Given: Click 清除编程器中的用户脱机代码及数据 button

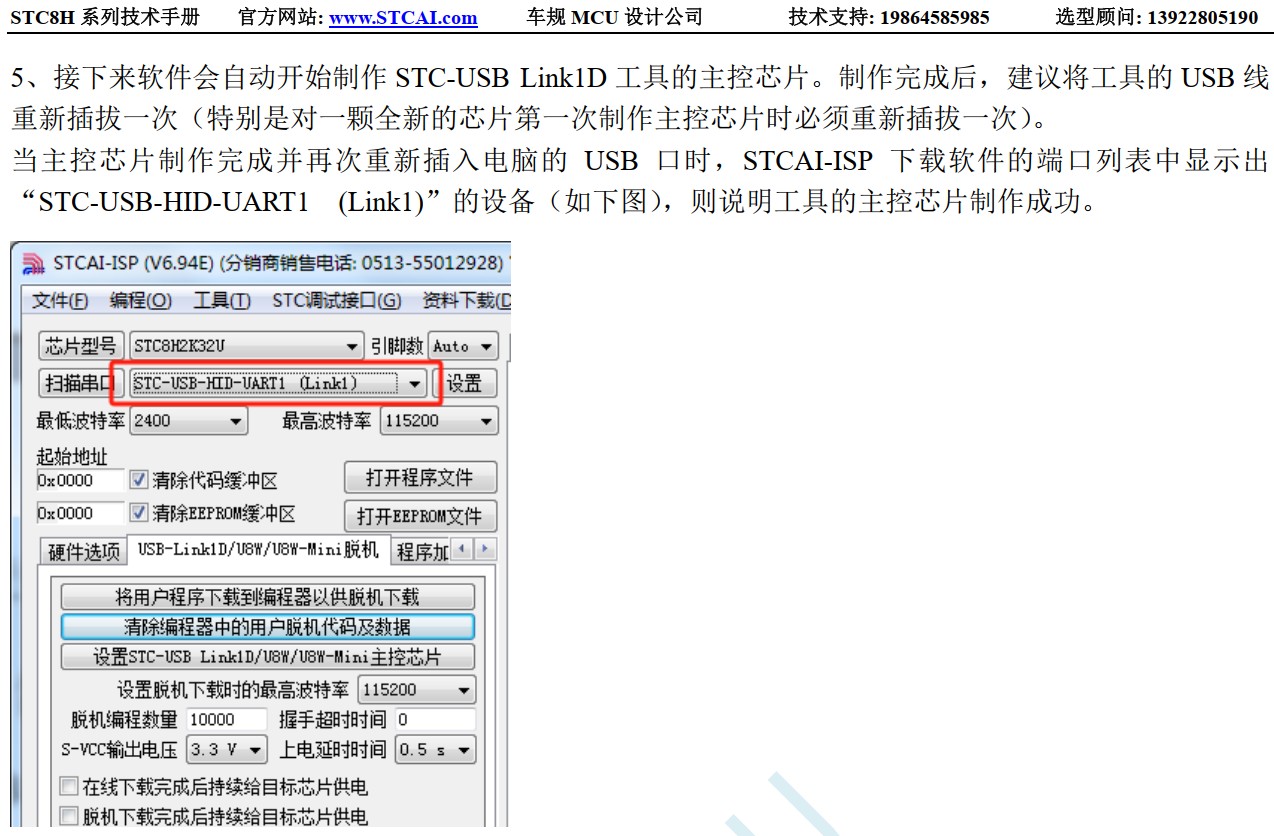Looking at the screenshot, I should 268,627.
